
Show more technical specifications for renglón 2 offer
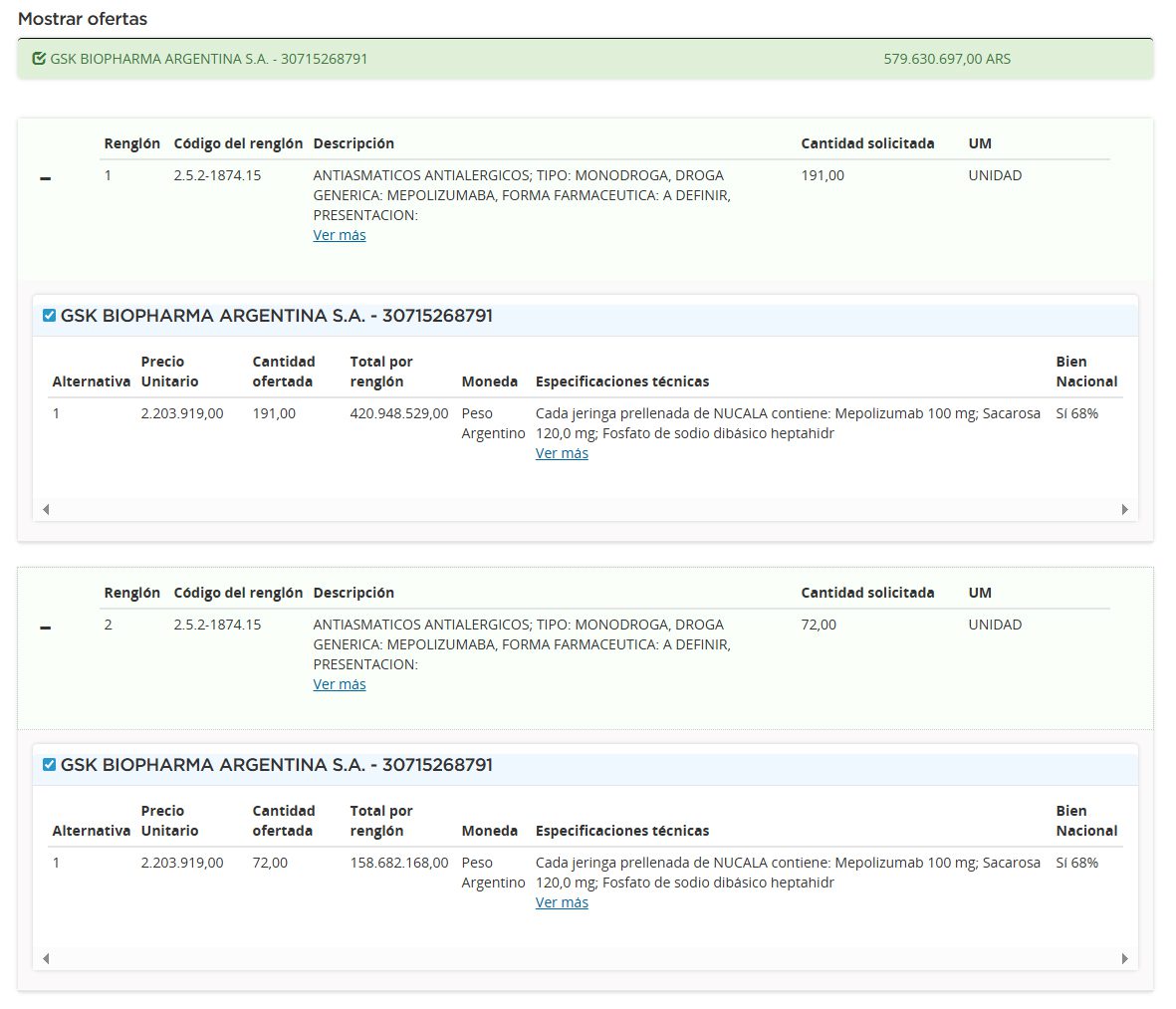(562, 902)
